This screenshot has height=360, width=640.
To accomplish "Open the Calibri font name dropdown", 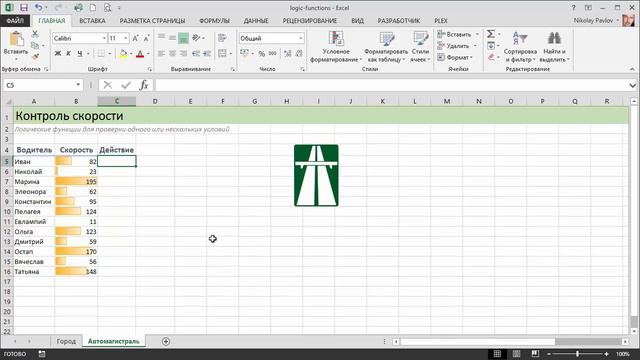I will coord(104,38).
